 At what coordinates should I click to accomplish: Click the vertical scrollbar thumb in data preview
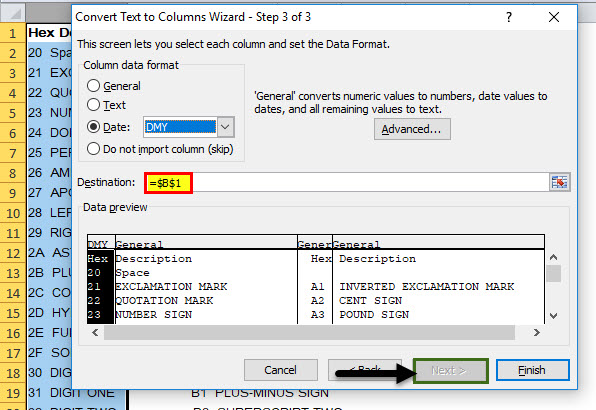pyautogui.click(x=553, y=274)
